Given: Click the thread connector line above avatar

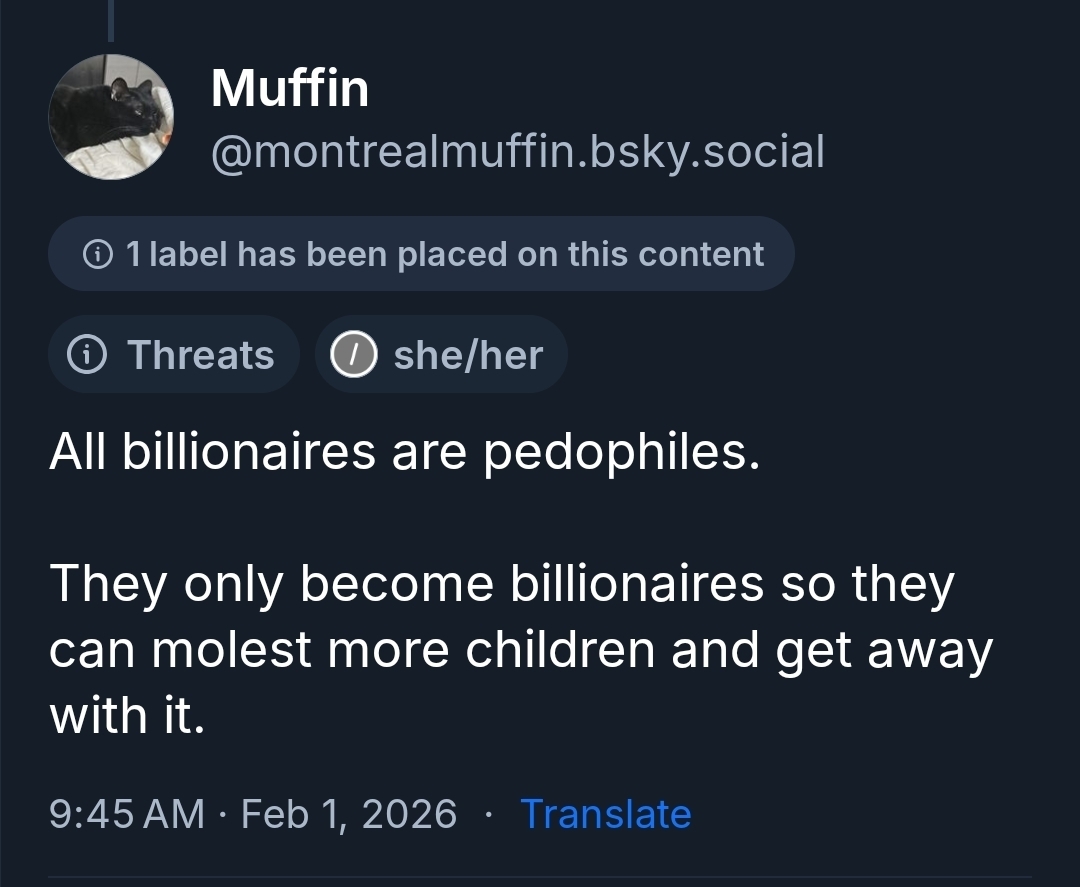Looking at the screenshot, I should click(x=110, y=20).
